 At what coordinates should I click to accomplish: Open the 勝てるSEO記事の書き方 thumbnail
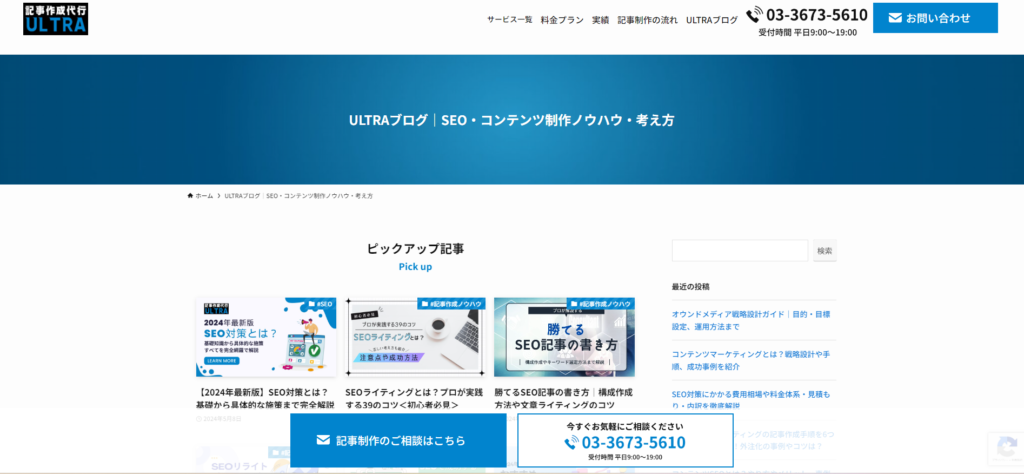pos(564,337)
